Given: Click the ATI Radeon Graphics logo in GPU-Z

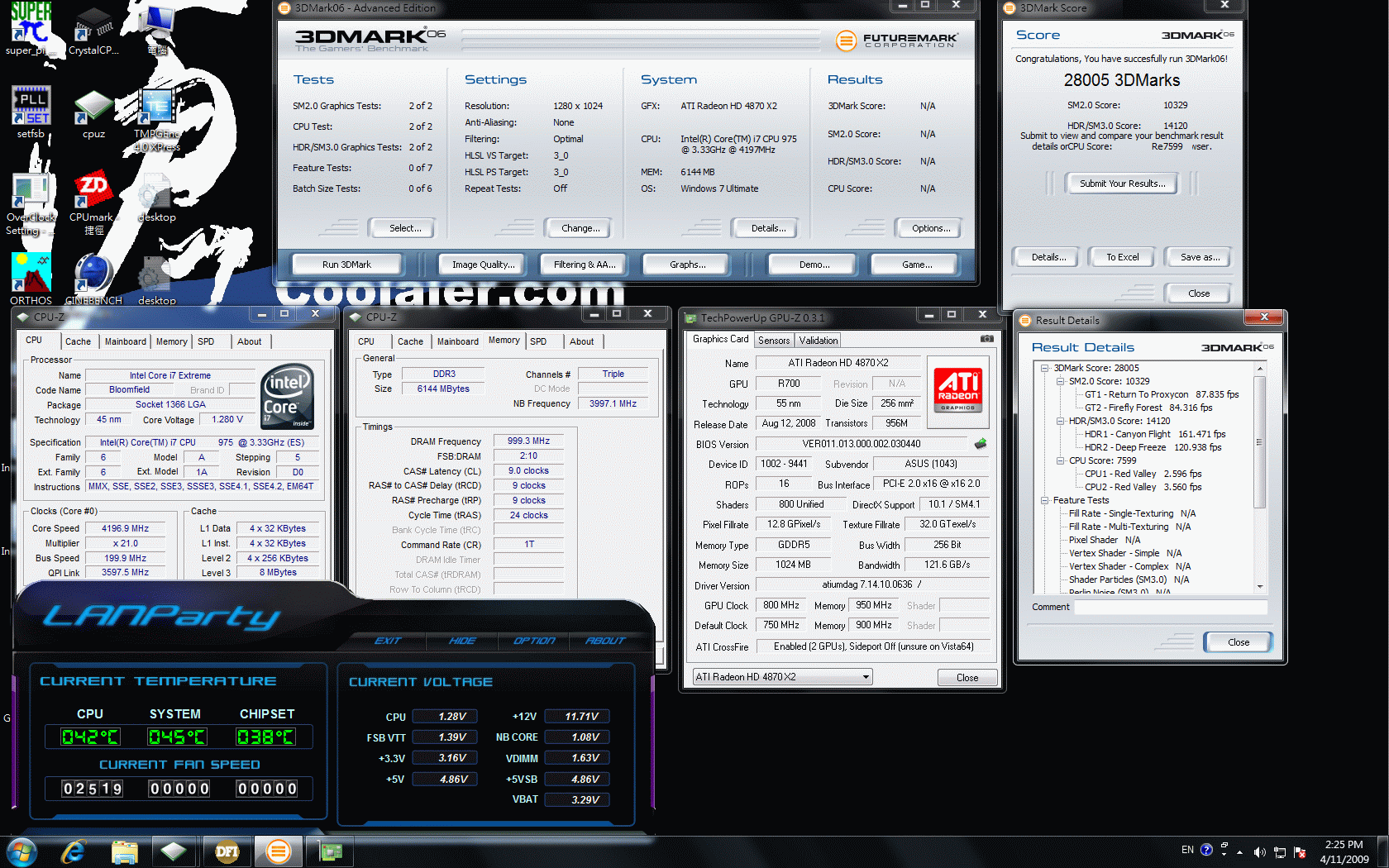Looking at the screenshot, I should [957, 390].
